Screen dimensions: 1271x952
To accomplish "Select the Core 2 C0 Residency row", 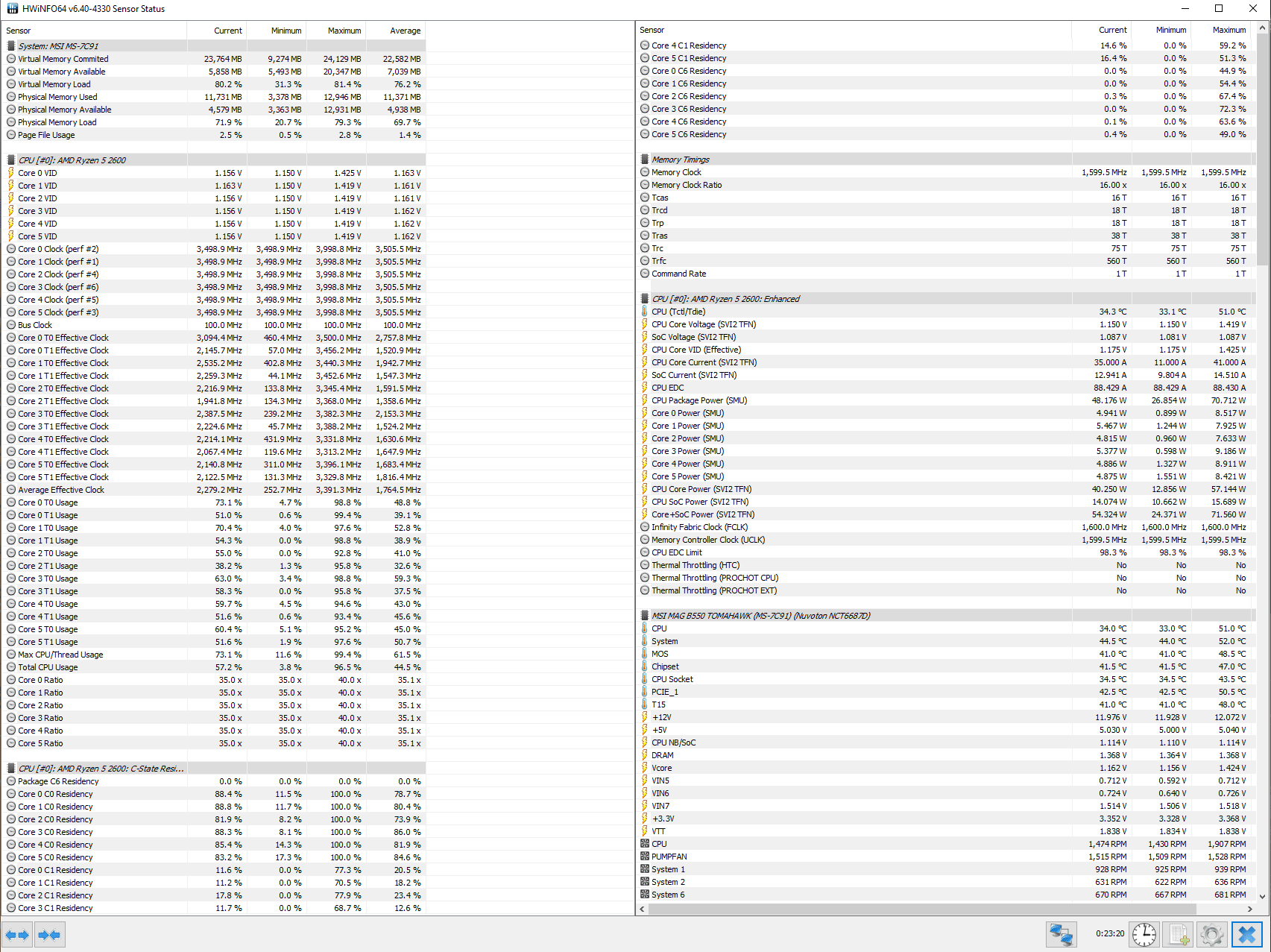I will pos(214,819).
